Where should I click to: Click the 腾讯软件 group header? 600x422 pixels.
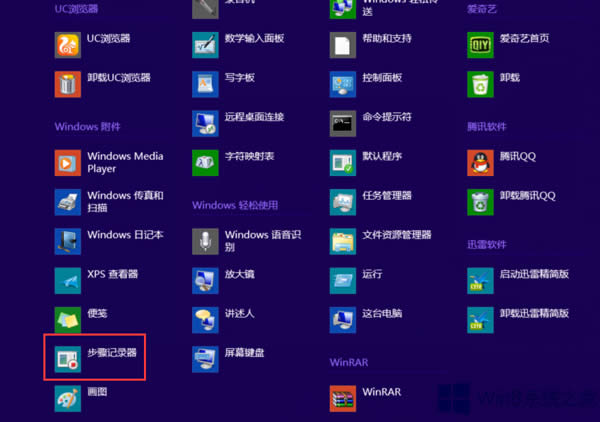pos(487,127)
